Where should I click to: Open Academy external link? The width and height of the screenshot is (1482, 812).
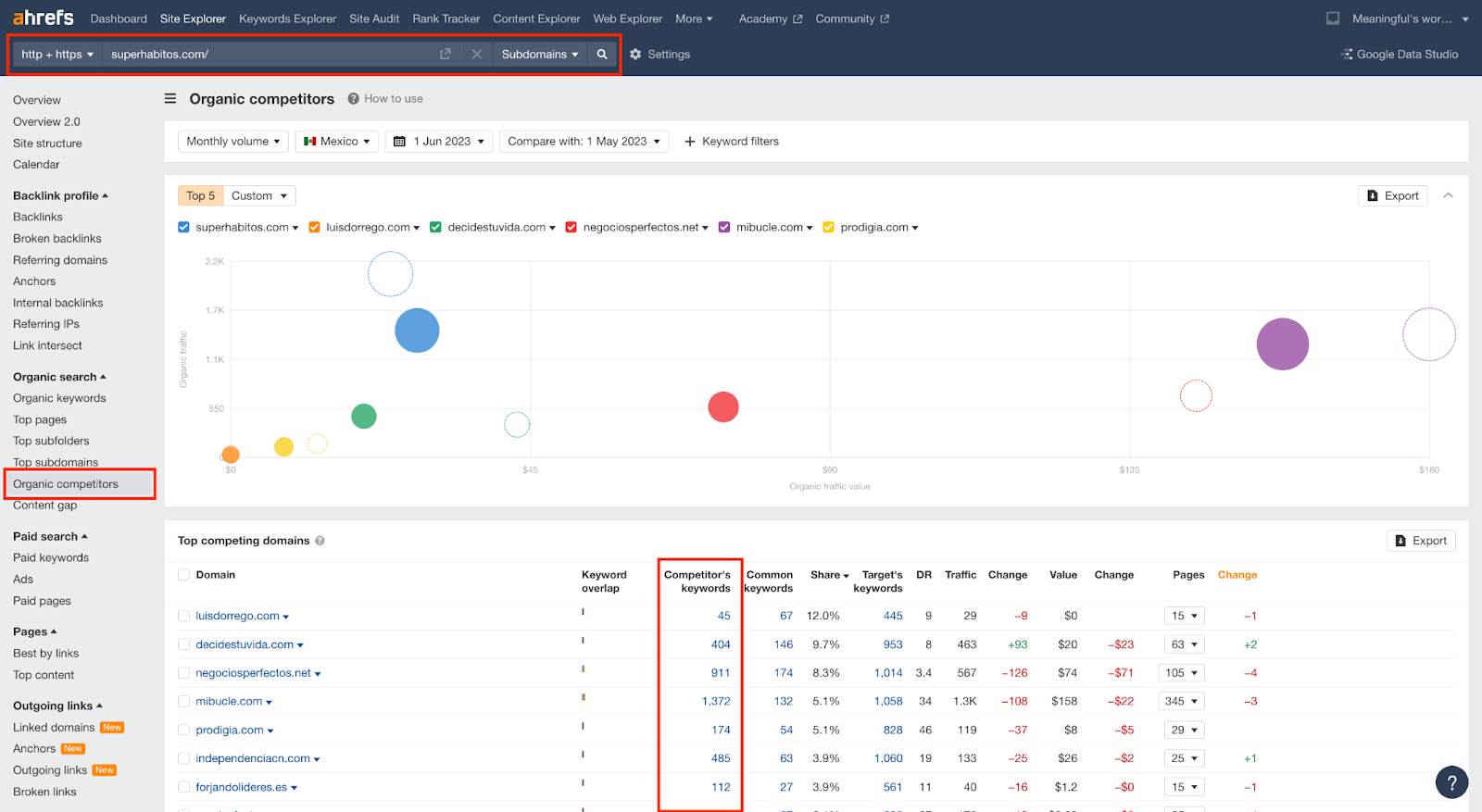[771, 19]
